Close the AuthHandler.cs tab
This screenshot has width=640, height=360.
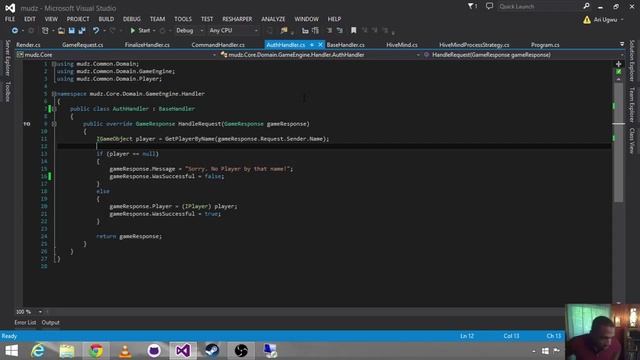click(320, 45)
